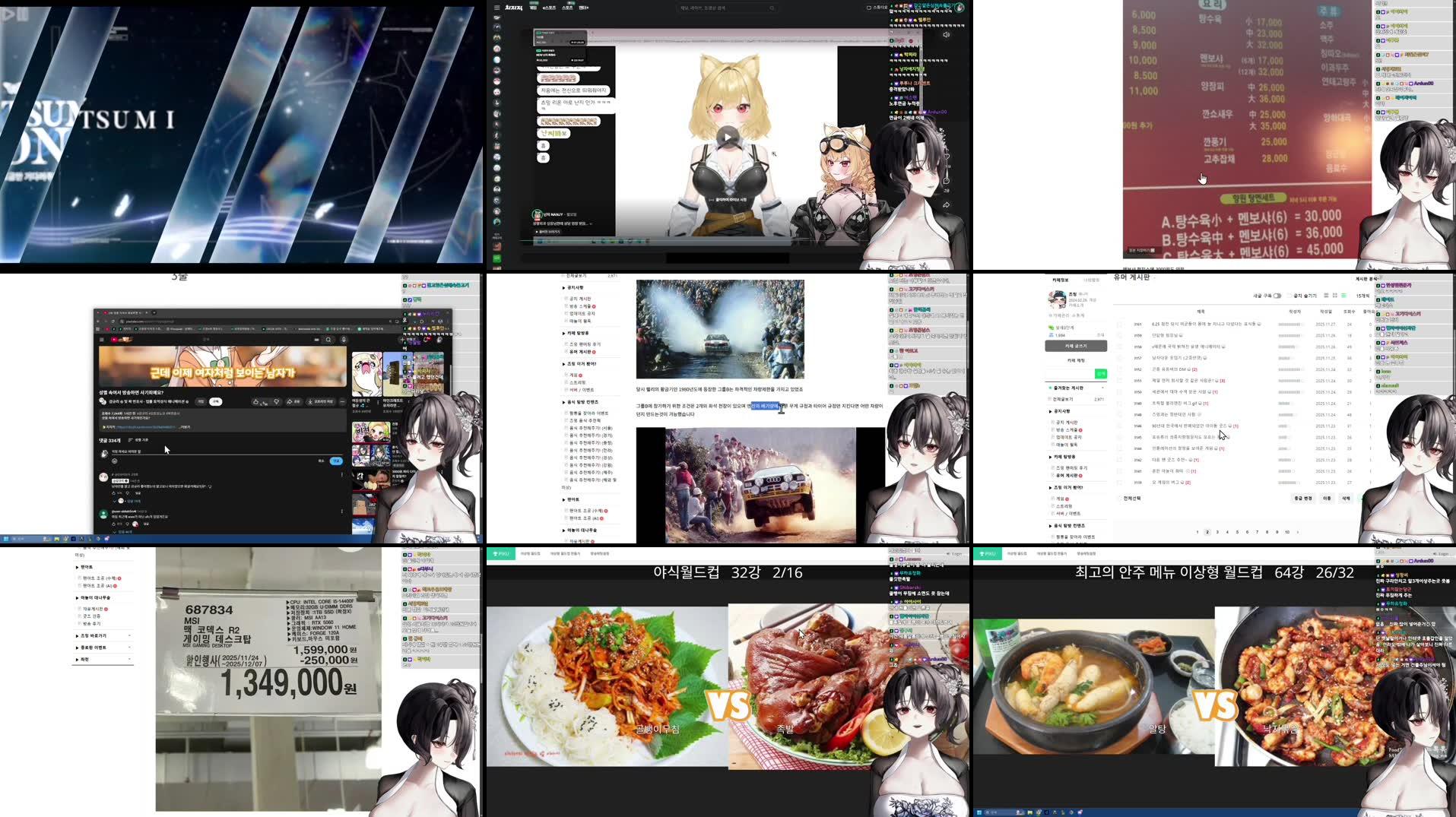Go to page 2 of the board pagination
The image size is (1456, 817).
coord(1207,532)
